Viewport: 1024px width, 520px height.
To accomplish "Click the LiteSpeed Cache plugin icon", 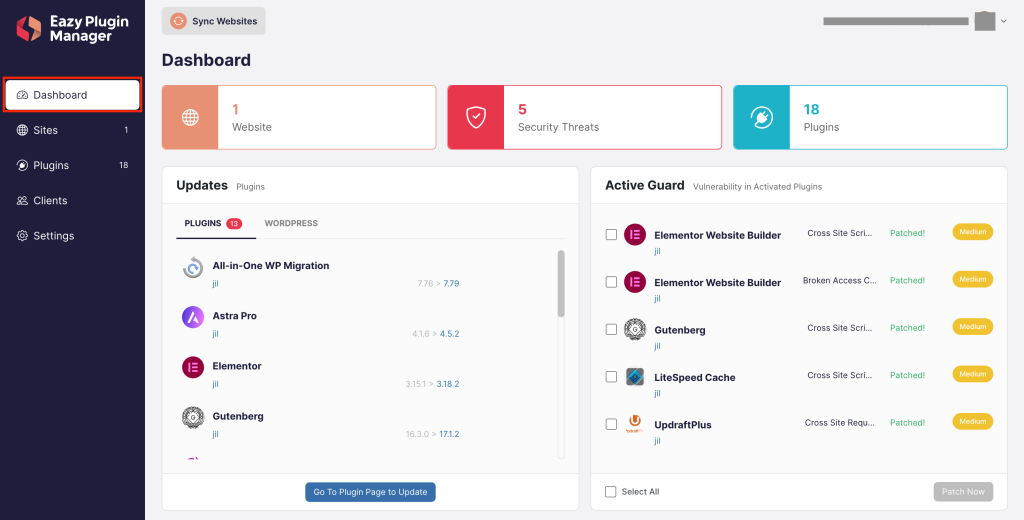I will (635, 377).
